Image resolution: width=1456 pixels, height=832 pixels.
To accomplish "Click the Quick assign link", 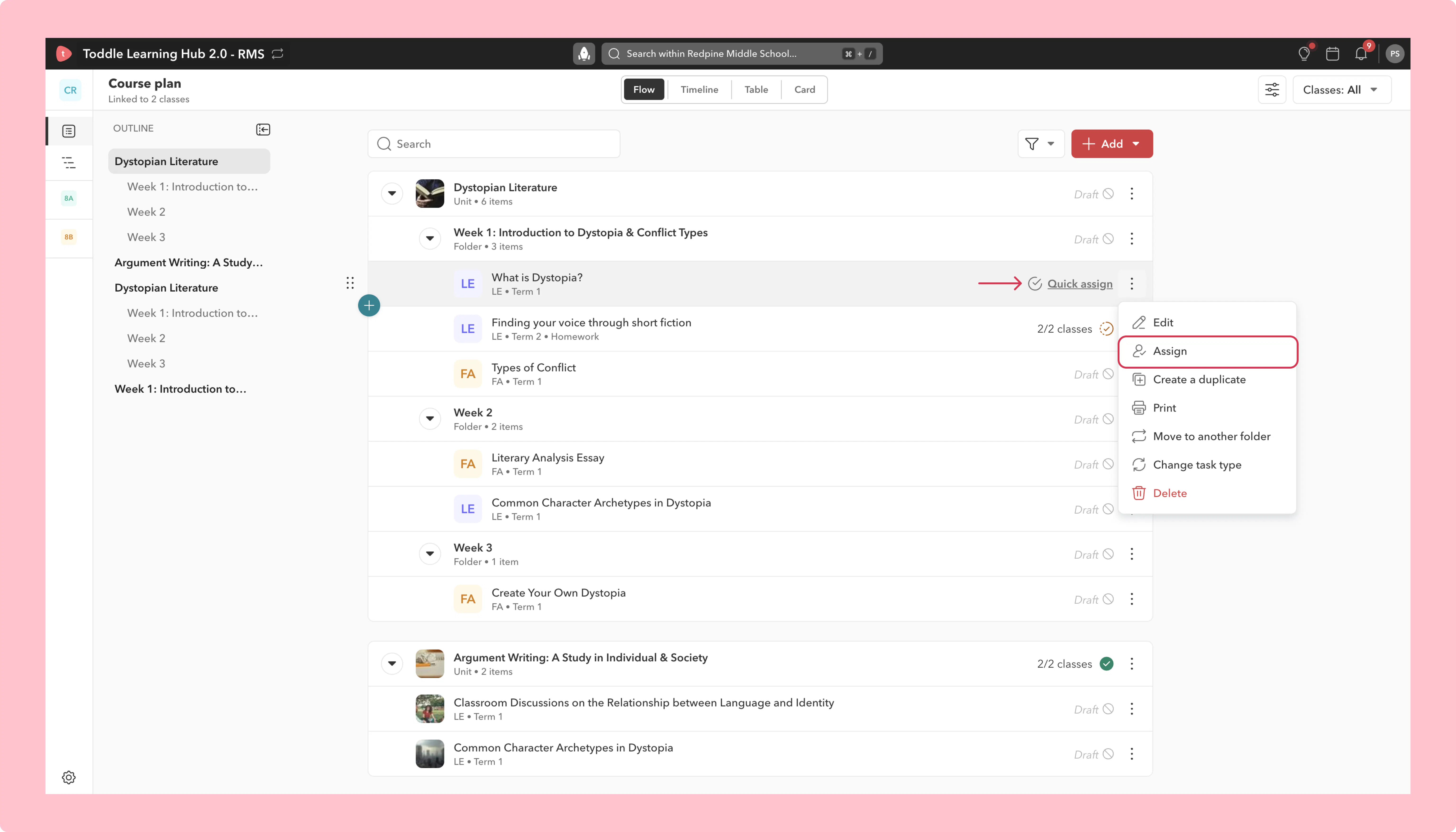I will click(1079, 284).
